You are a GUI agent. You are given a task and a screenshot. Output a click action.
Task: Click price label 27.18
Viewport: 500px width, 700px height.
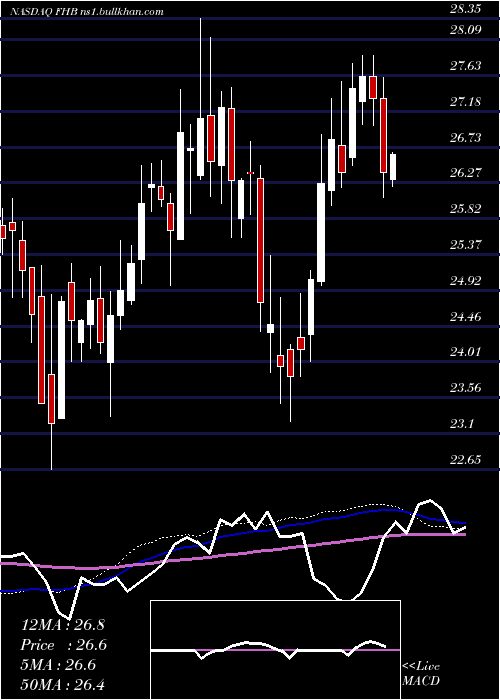click(466, 102)
